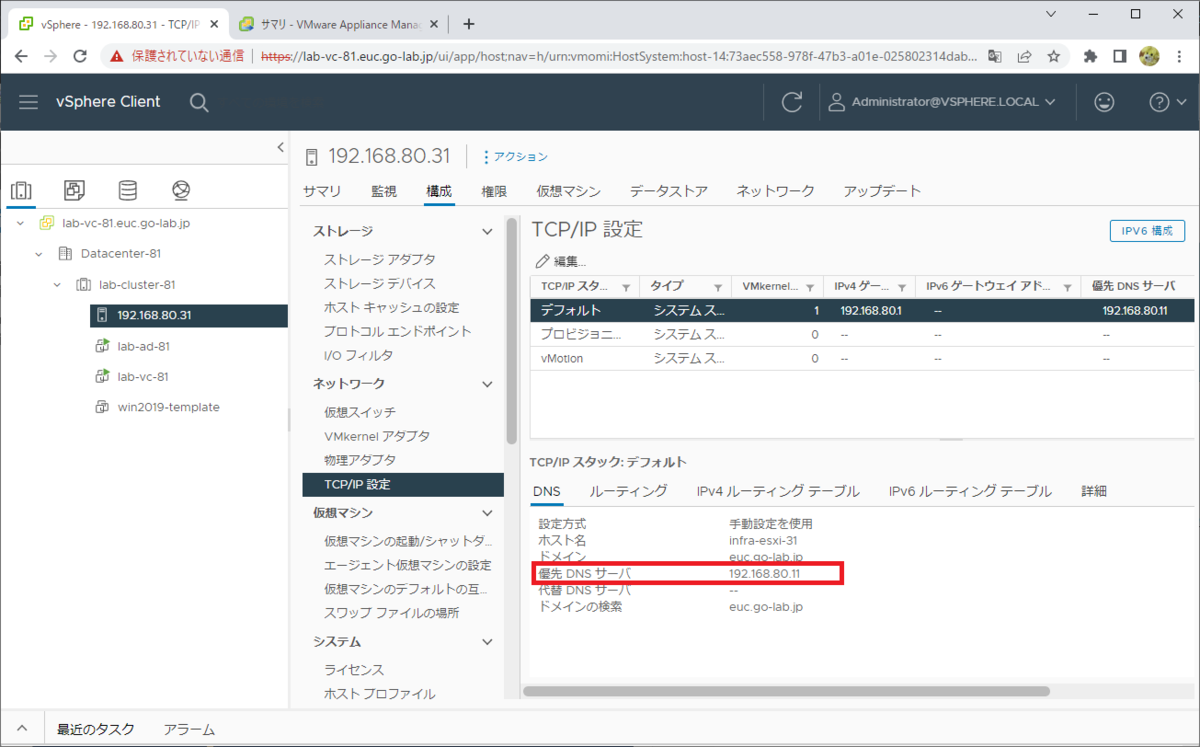
Task: Open the vSphere Client hamburger menu
Action: click(28, 102)
